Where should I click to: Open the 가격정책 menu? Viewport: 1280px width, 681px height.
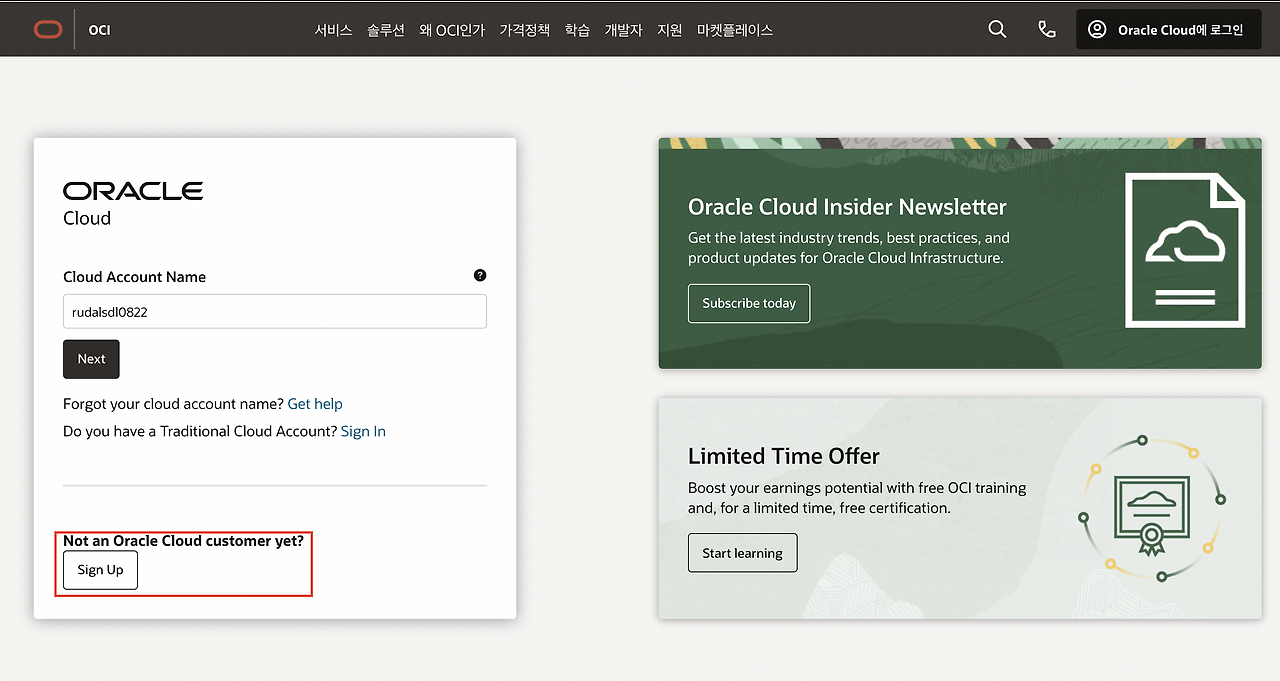(524, 30)
